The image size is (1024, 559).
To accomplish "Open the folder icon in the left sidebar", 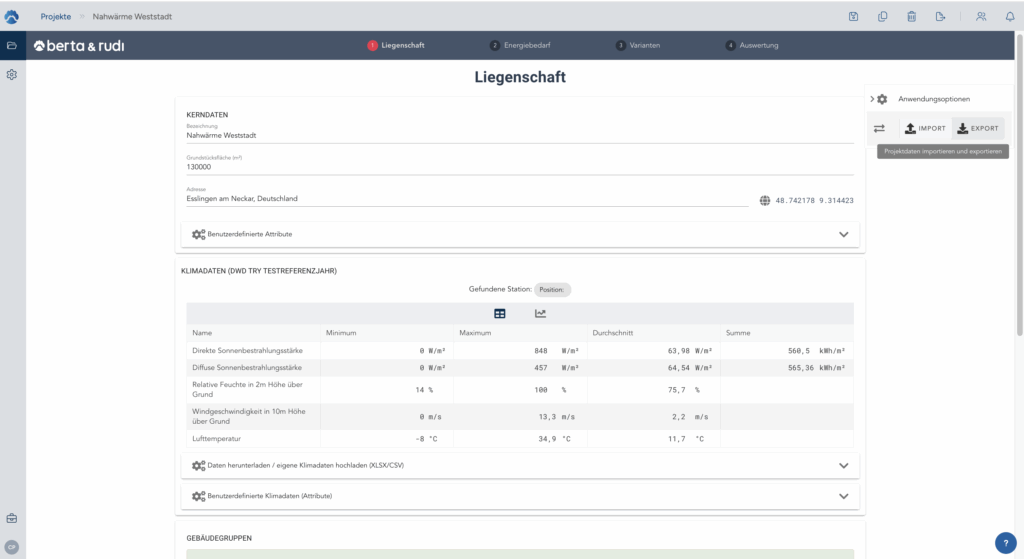I will (x=12, y=45).
